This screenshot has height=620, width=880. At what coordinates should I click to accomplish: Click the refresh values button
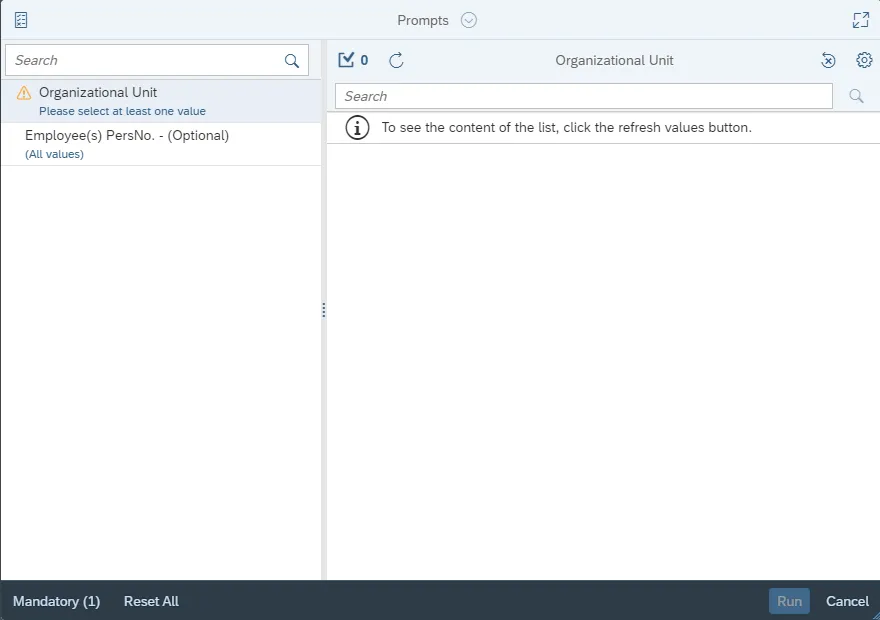396,60
